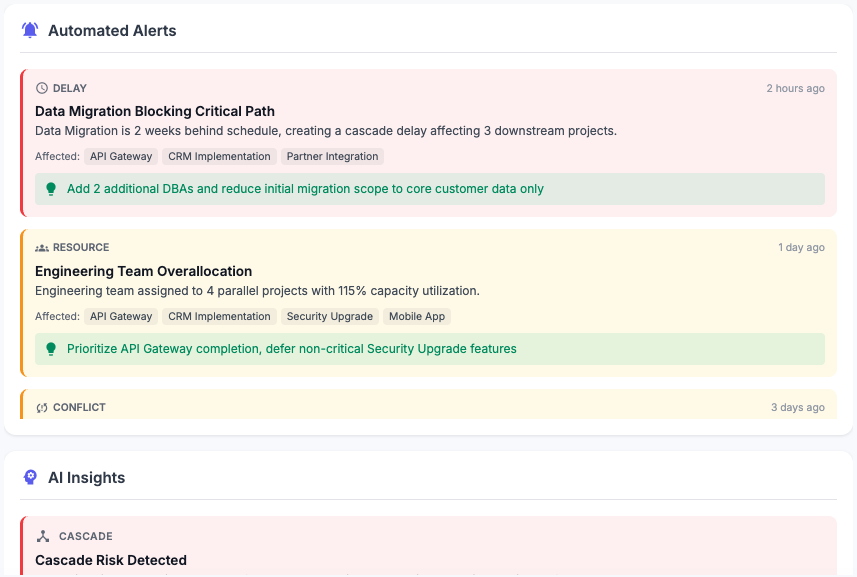Click the DELAY label
This screenshot has height=577, width=857.
(69, 89)
